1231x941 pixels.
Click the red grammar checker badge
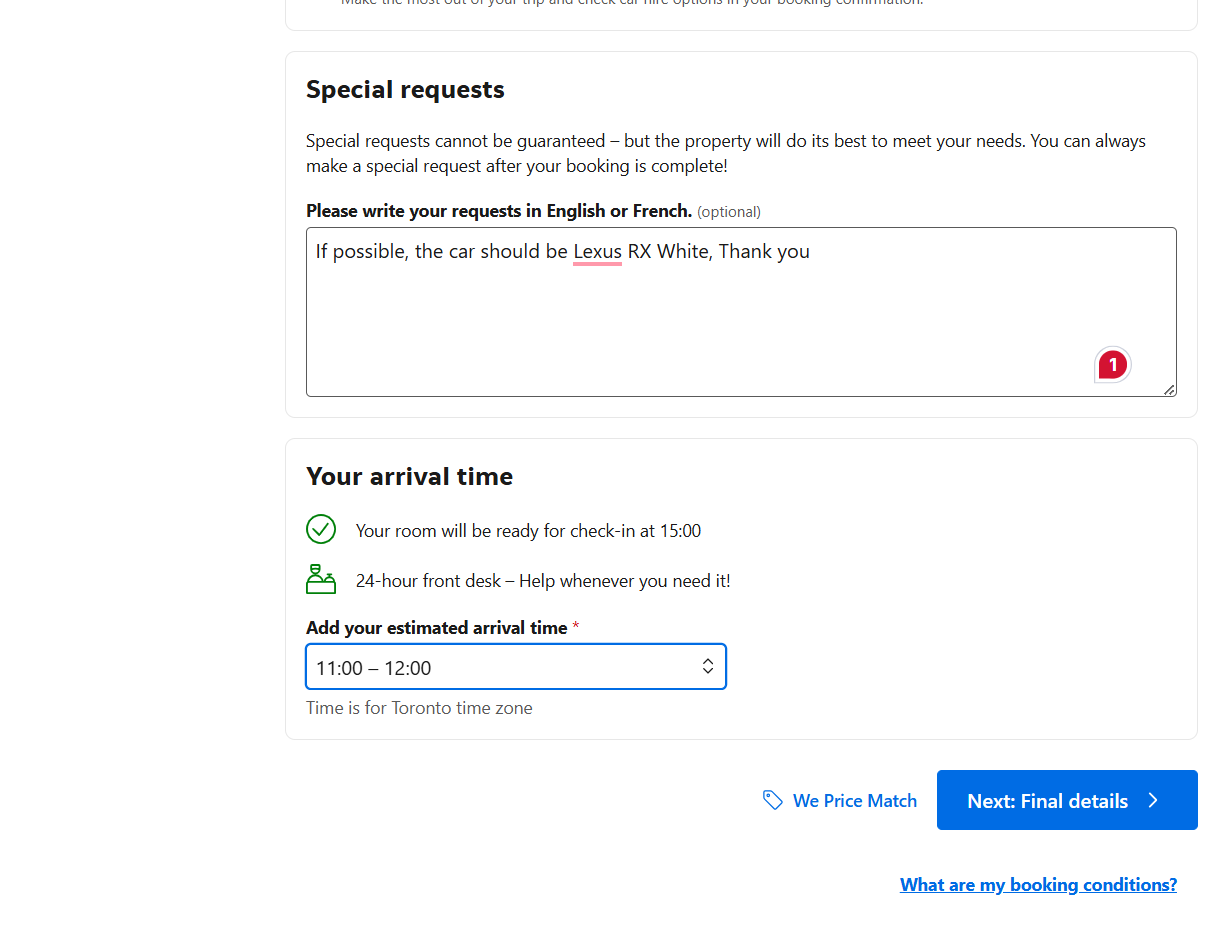(x=1112, y=365)
